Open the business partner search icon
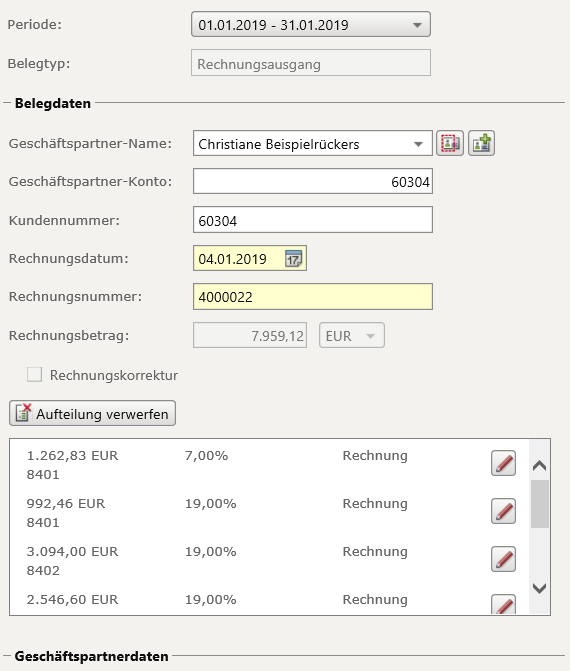The height and width of the screenshot is (671, 570). coord(450,143)
